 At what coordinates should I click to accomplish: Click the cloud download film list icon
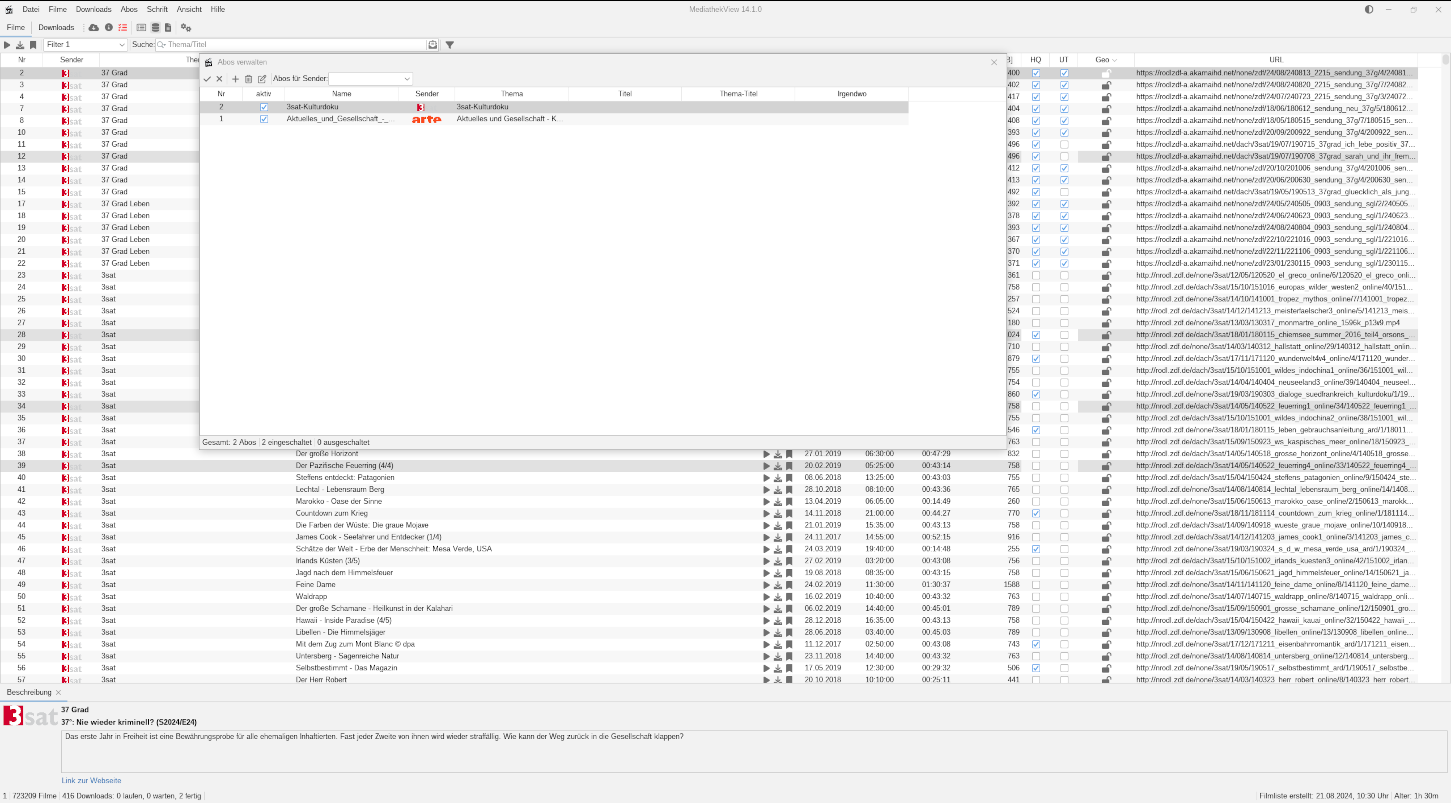coord(94,27)
